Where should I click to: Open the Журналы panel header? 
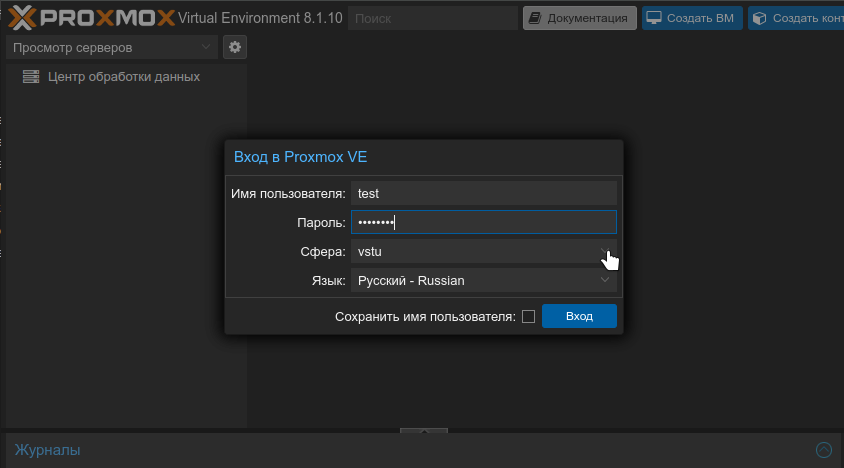pos(47,450)
